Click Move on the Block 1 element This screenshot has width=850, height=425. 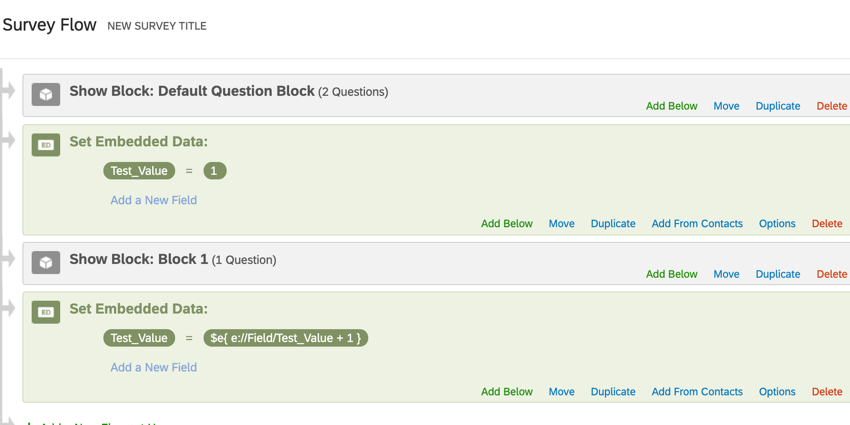point(726,274)
